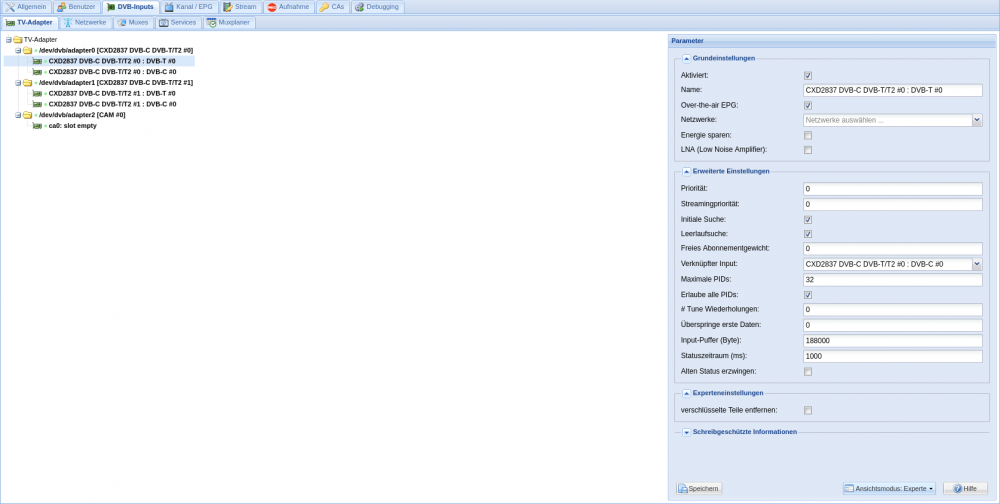
Task: Show the Services sub-tab
Action: 178,22
